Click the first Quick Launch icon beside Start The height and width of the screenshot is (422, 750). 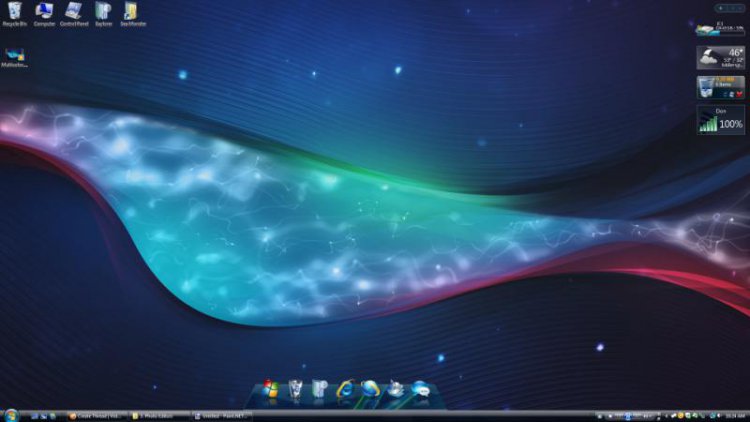pyautogui.click(x=34, y=416)
